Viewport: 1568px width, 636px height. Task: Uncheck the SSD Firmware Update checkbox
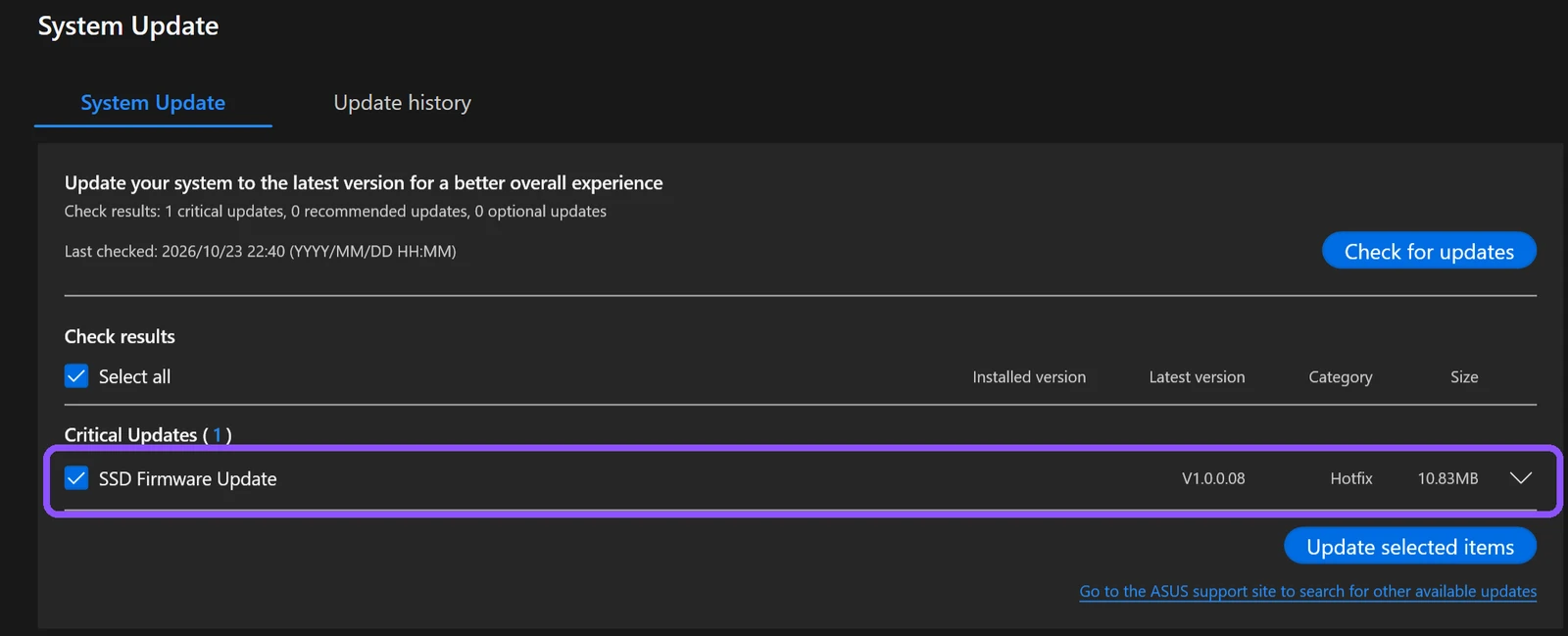pyautogui.click(x=76, y=478)
